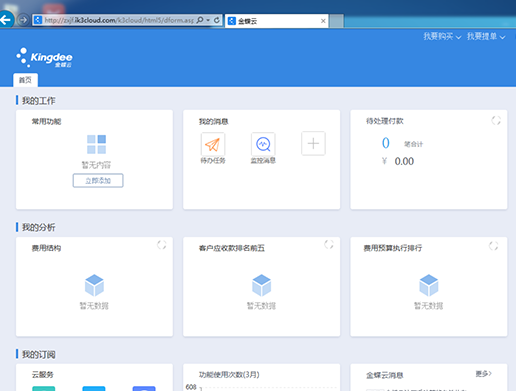Click the browser back arrow button
This screenshot has height=391, width=516.
pyautogui.click(x=6, y=20)
